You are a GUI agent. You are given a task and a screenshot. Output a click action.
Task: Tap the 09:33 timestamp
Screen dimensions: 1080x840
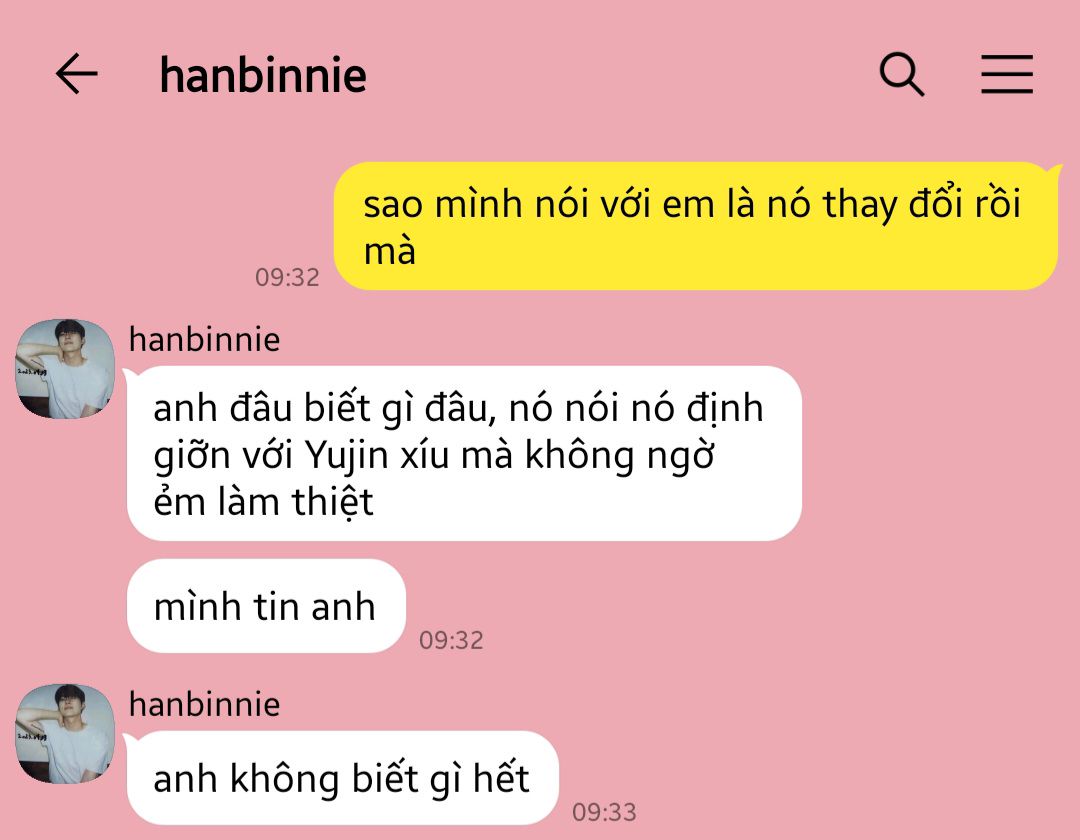coord(604,812)
